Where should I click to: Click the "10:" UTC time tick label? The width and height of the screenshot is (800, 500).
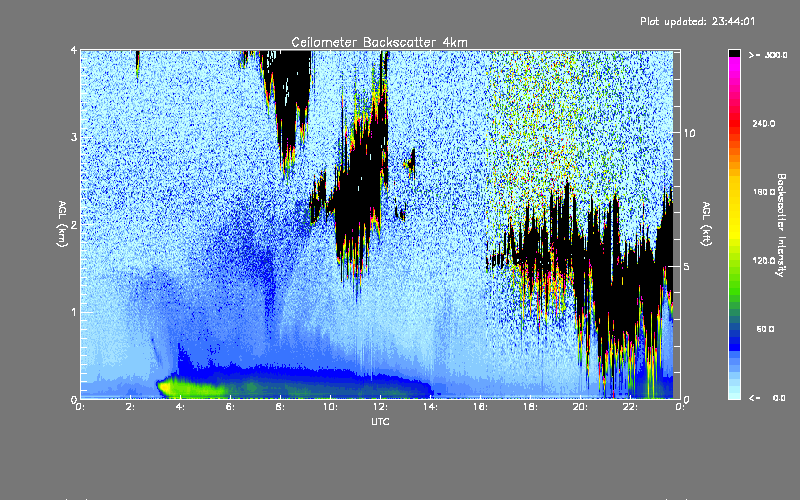coord(330,407)
